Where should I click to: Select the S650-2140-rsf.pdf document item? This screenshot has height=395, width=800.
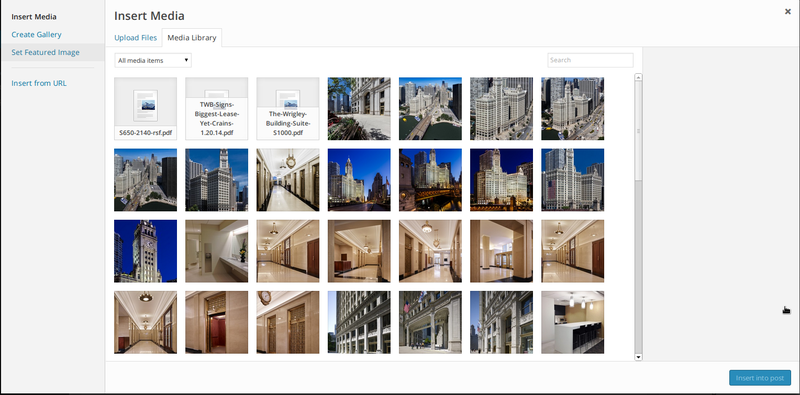click(x=145, y=109)
